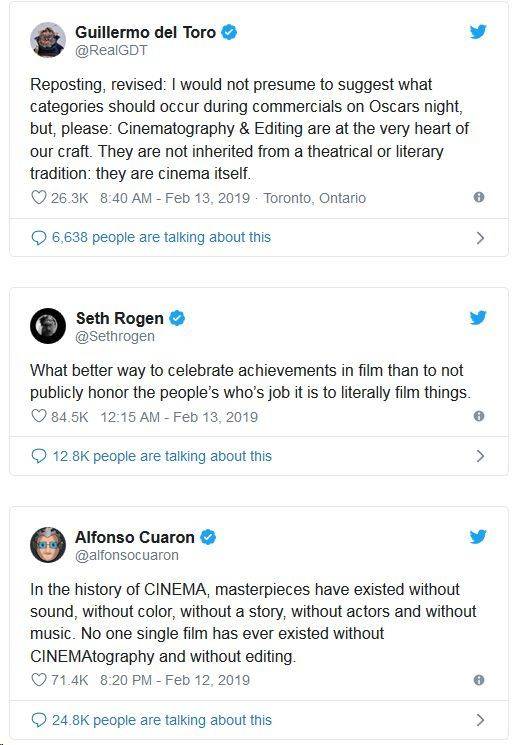The height and width of the screenshot is (745, 512).
Task: Like Seth Rogen's tweet via heart icon
Action: (x=38, y=416)
